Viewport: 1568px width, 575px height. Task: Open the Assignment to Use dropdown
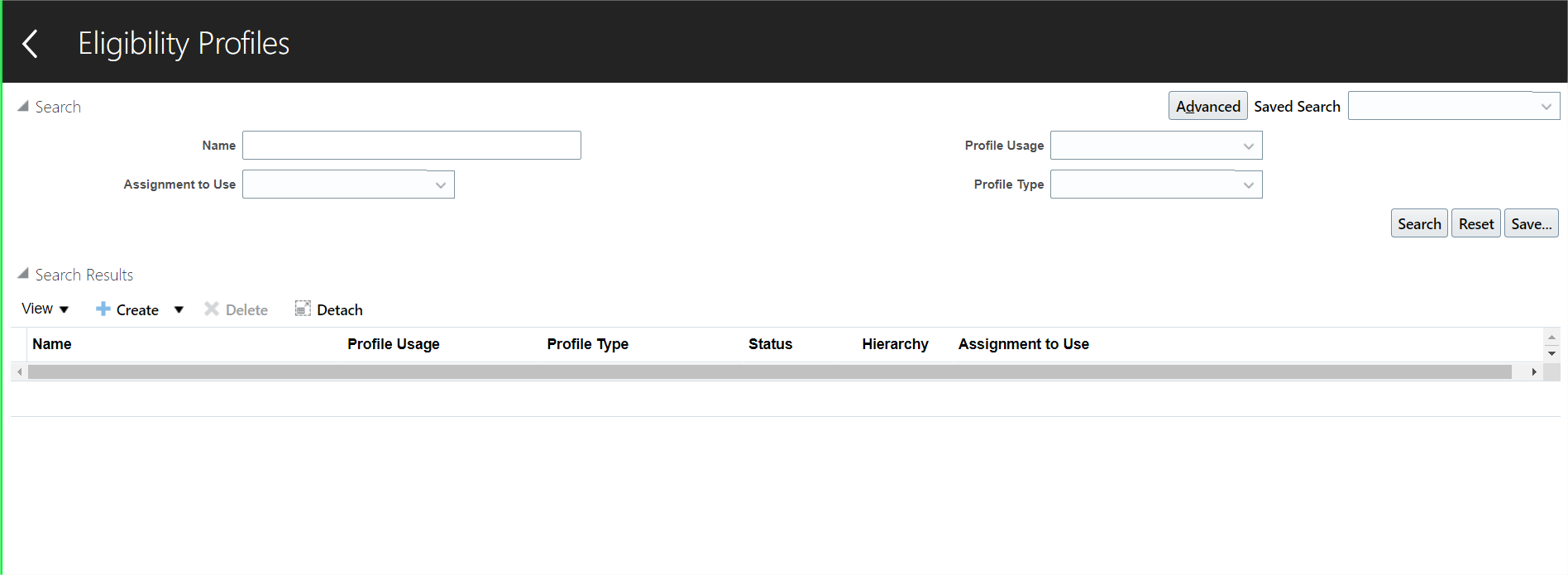[x=348, y=184]
